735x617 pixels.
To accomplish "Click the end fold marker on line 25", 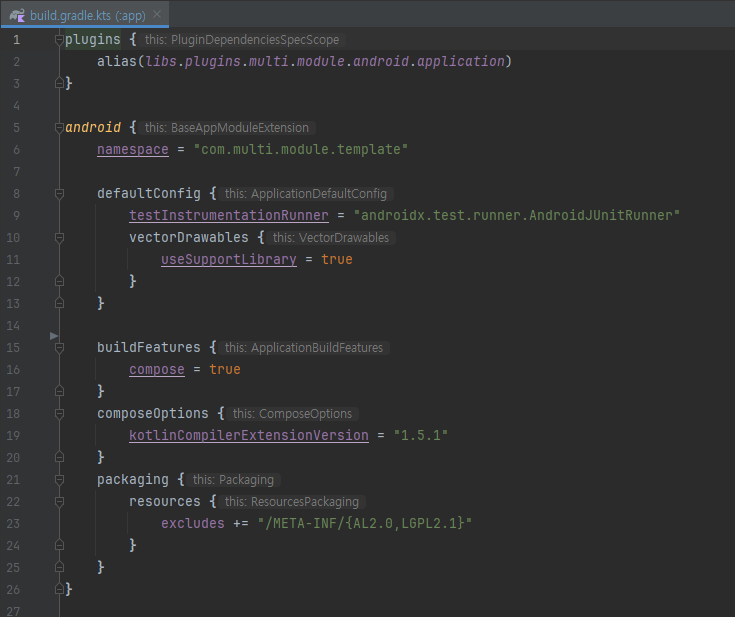I will click(x=59, y=567).
